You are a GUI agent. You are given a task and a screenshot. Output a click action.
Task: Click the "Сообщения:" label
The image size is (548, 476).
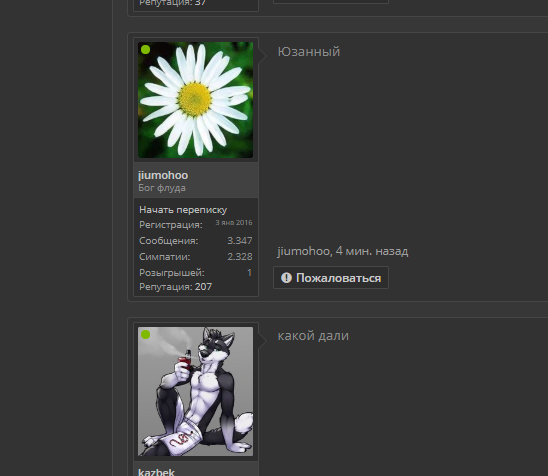(169, 241)
